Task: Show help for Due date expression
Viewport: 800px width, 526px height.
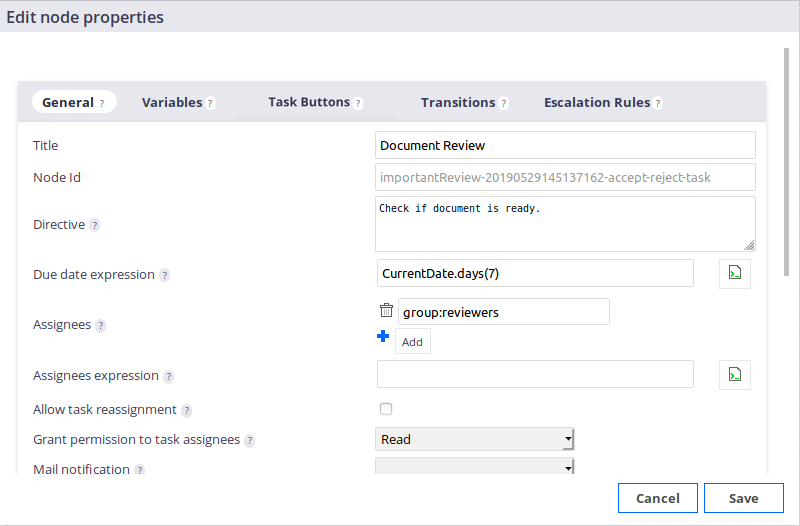Action: (164, 275)
